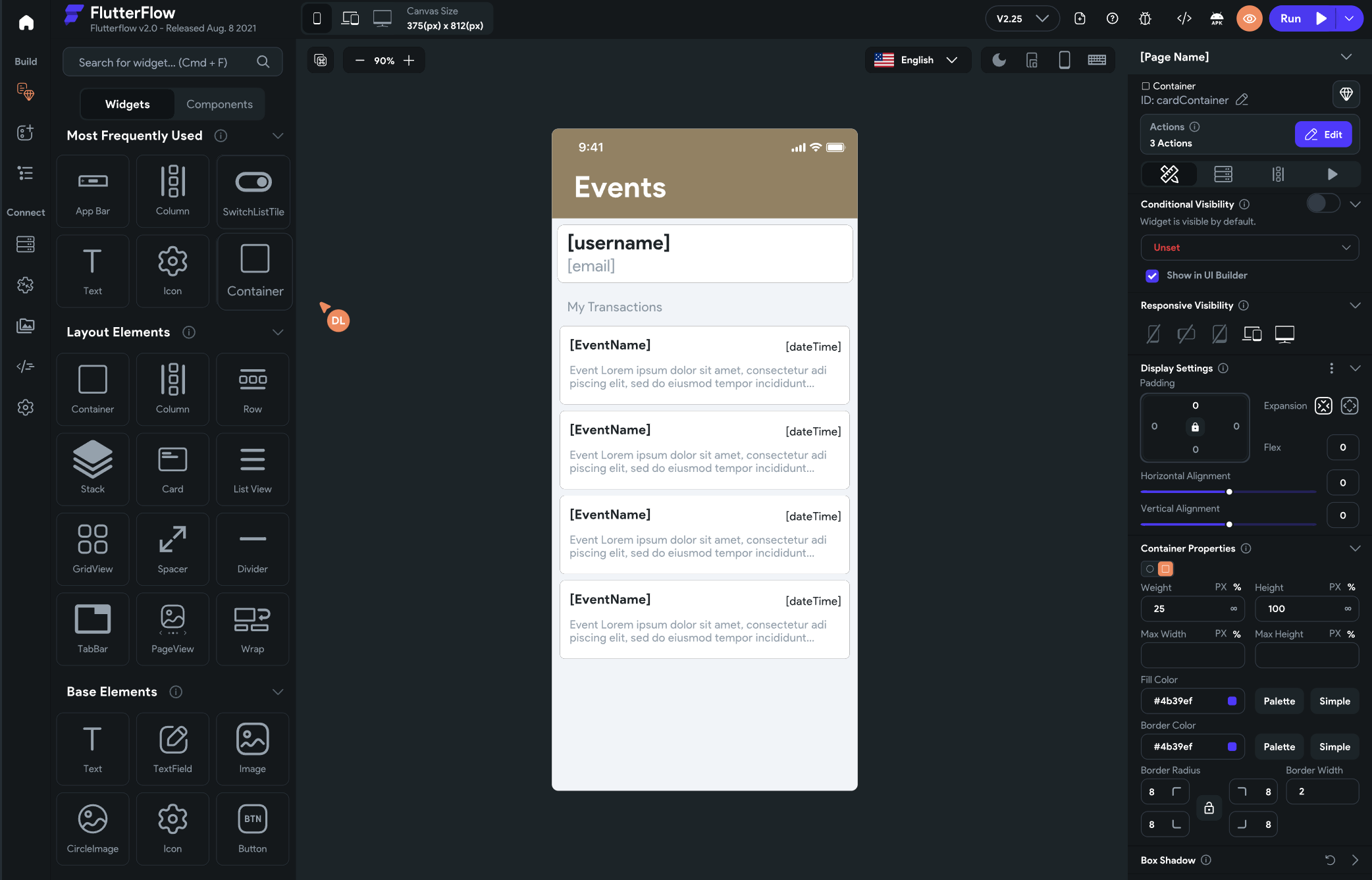Click the download APK icon

[x=1217, y=18]
